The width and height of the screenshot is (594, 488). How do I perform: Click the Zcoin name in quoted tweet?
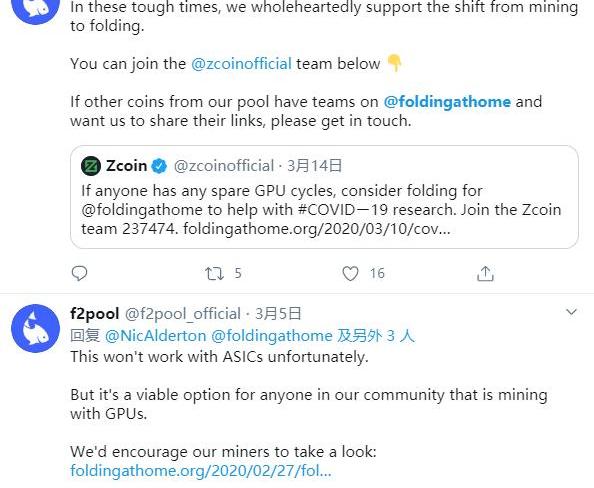point(127,166)
